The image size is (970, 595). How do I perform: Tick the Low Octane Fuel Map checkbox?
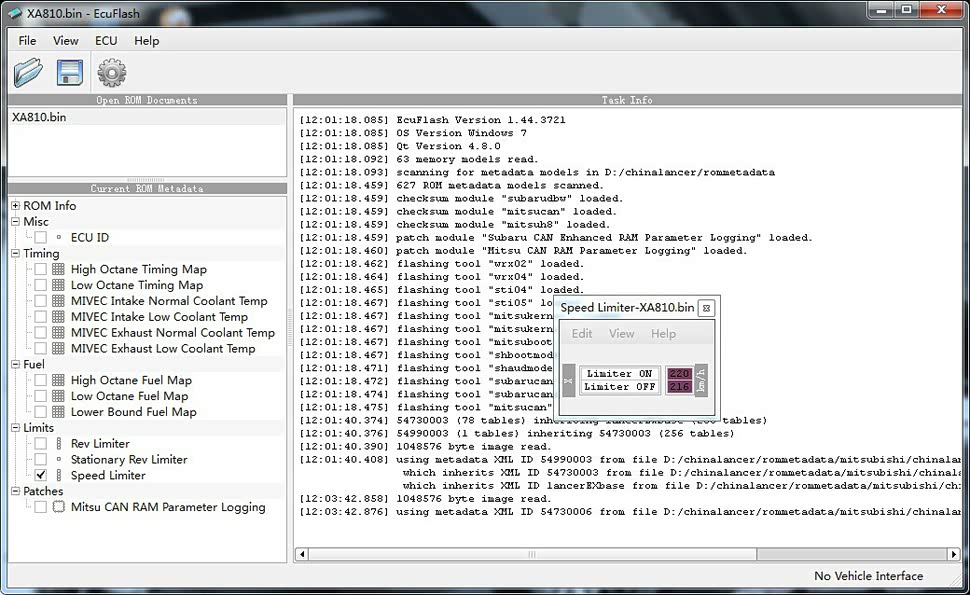40,396
